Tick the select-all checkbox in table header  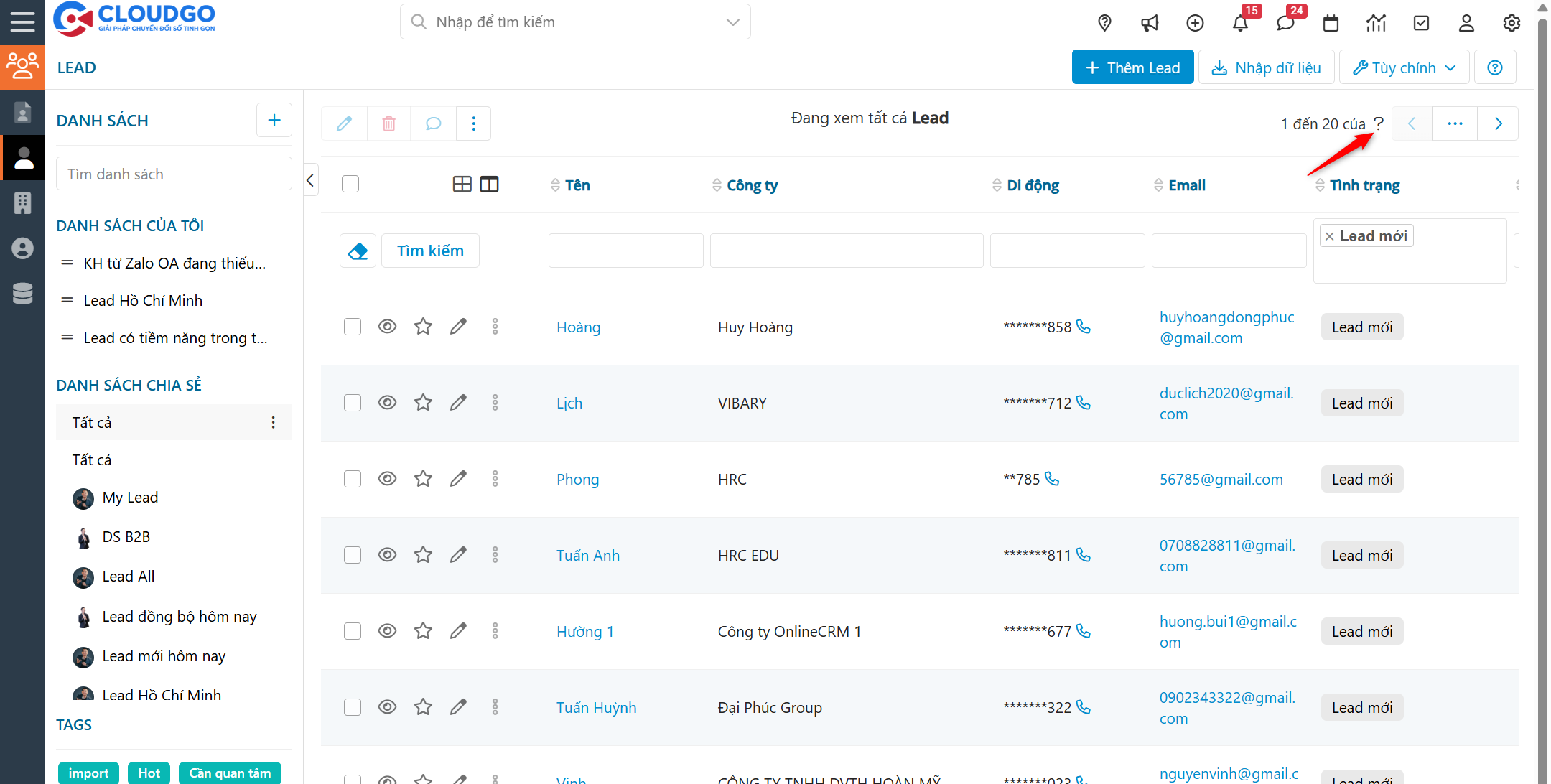click(x=350, y=185)
